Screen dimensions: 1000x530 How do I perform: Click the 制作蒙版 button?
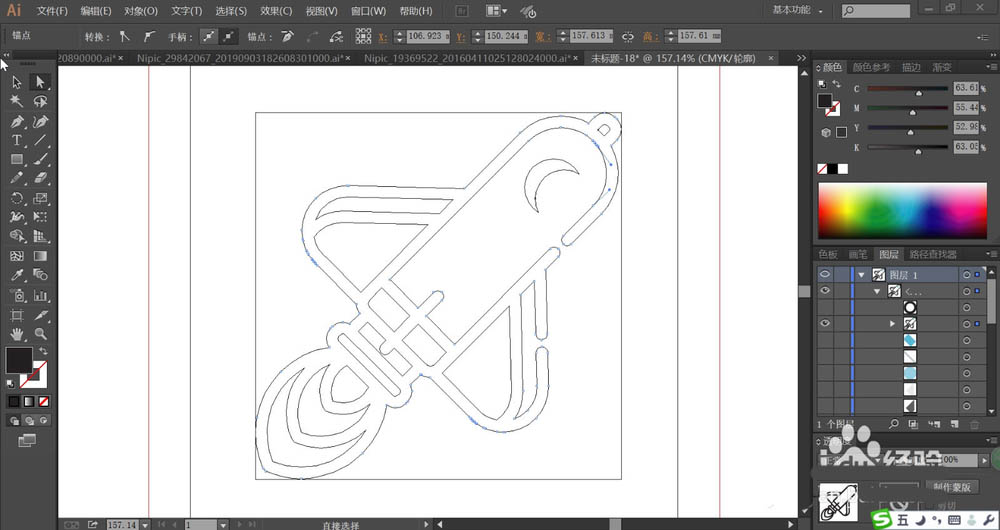tap(952, 487)
